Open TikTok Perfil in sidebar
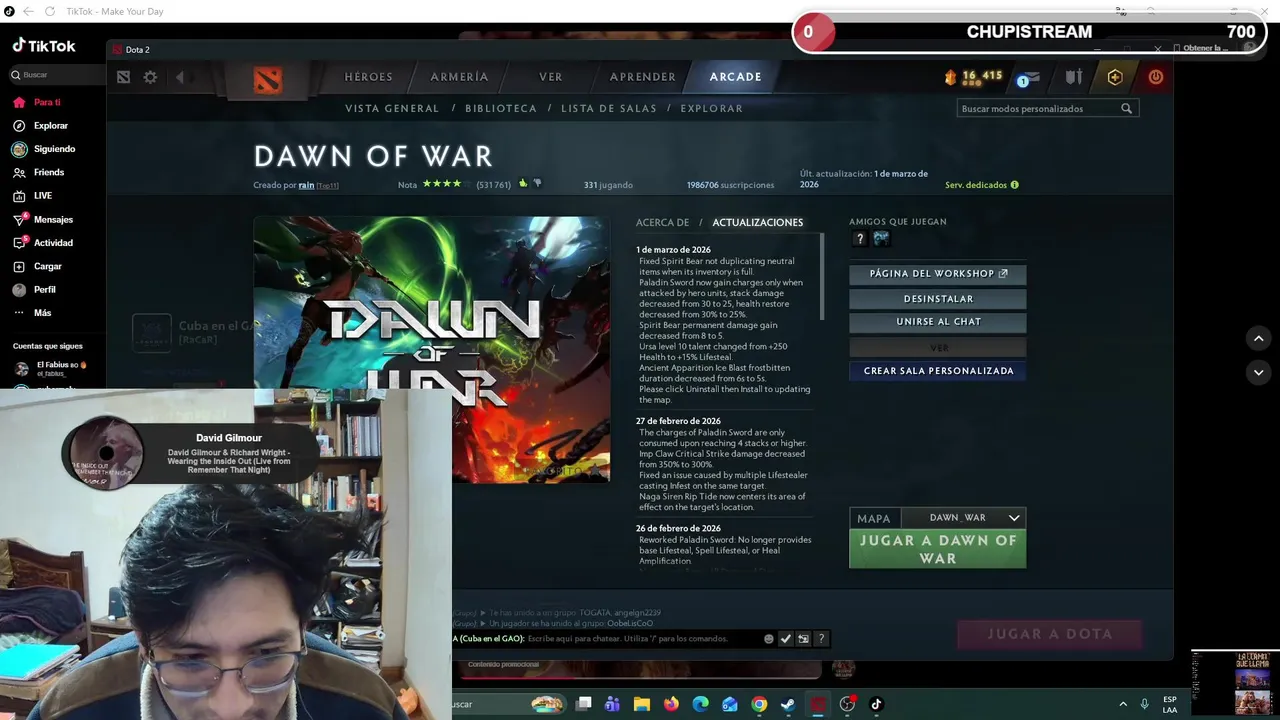The height and width of the screenshot is (720, 1280). pos(34,290)
